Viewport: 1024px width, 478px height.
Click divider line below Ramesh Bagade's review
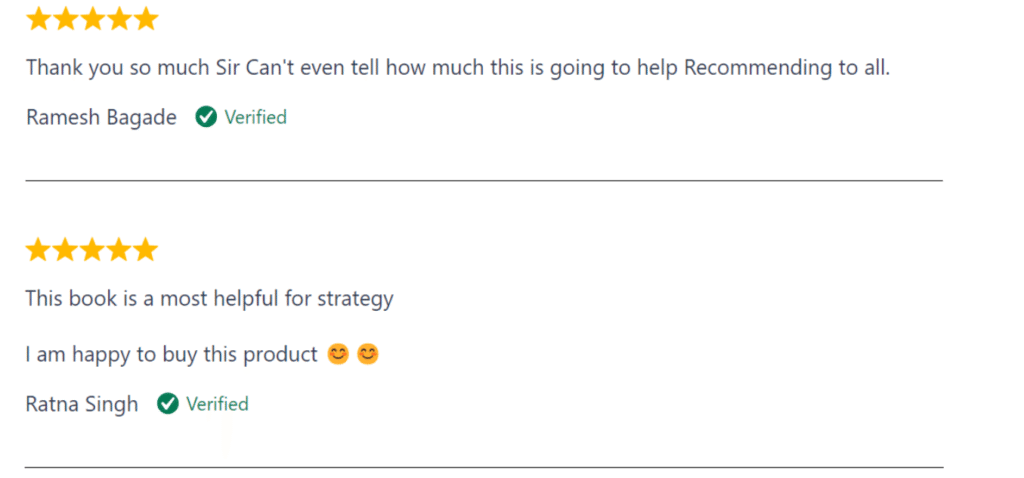coord(483,181)
